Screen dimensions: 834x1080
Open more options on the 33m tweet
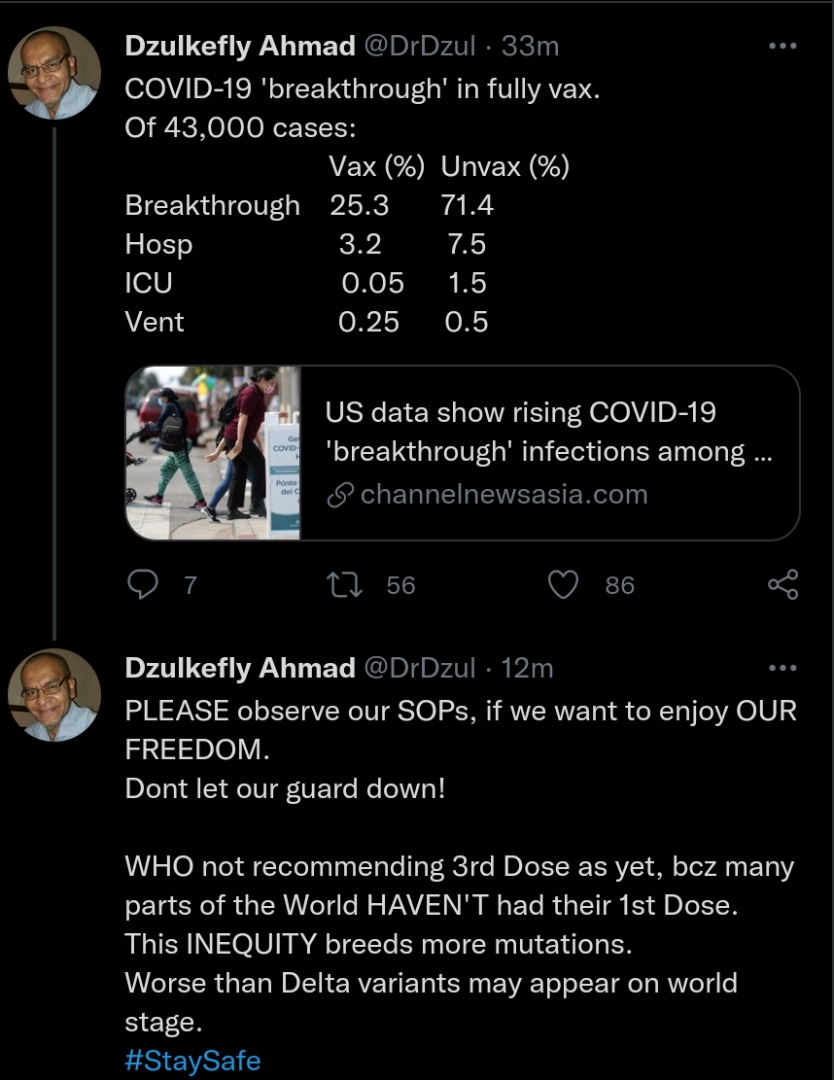pos(783,46)
